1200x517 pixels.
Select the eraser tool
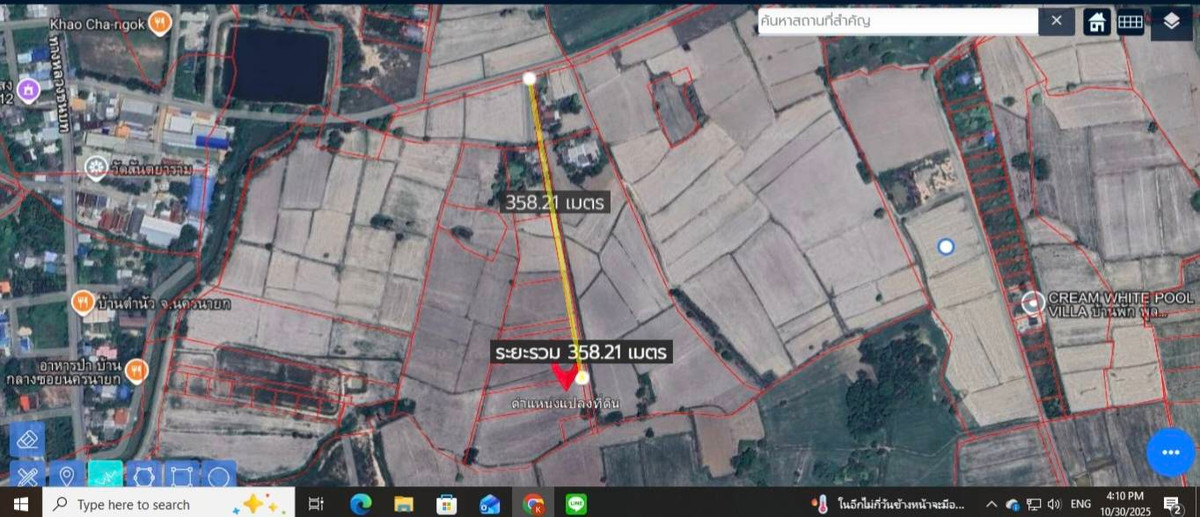click(27, 439)
